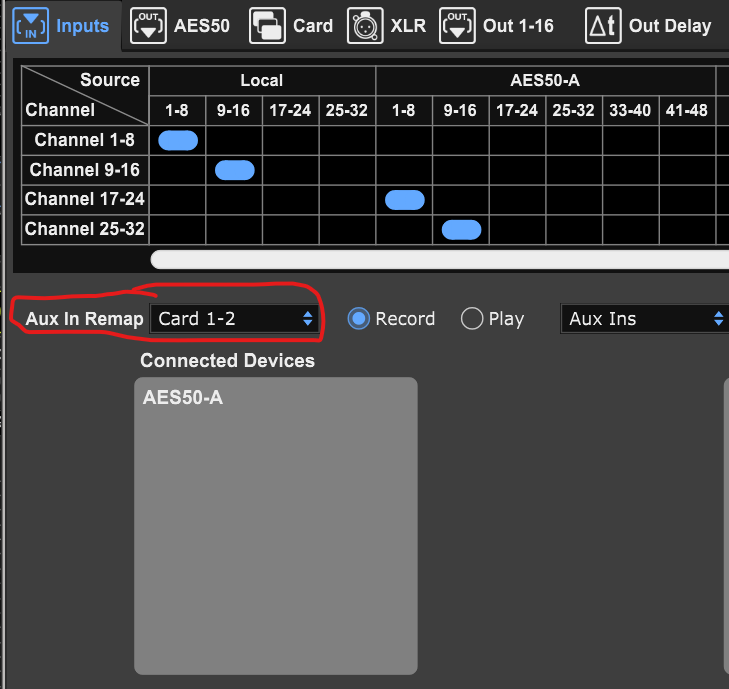This screenshot has height=689, width=729.
Task: Click the 'Channel 9-16' row label
Action: coord(85,170)
